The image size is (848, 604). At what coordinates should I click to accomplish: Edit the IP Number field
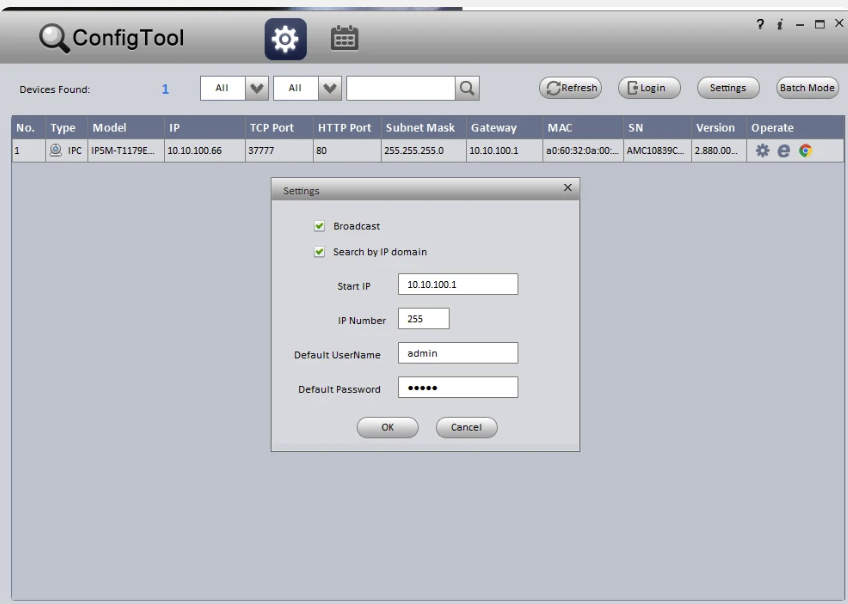(x=423, y=318)
